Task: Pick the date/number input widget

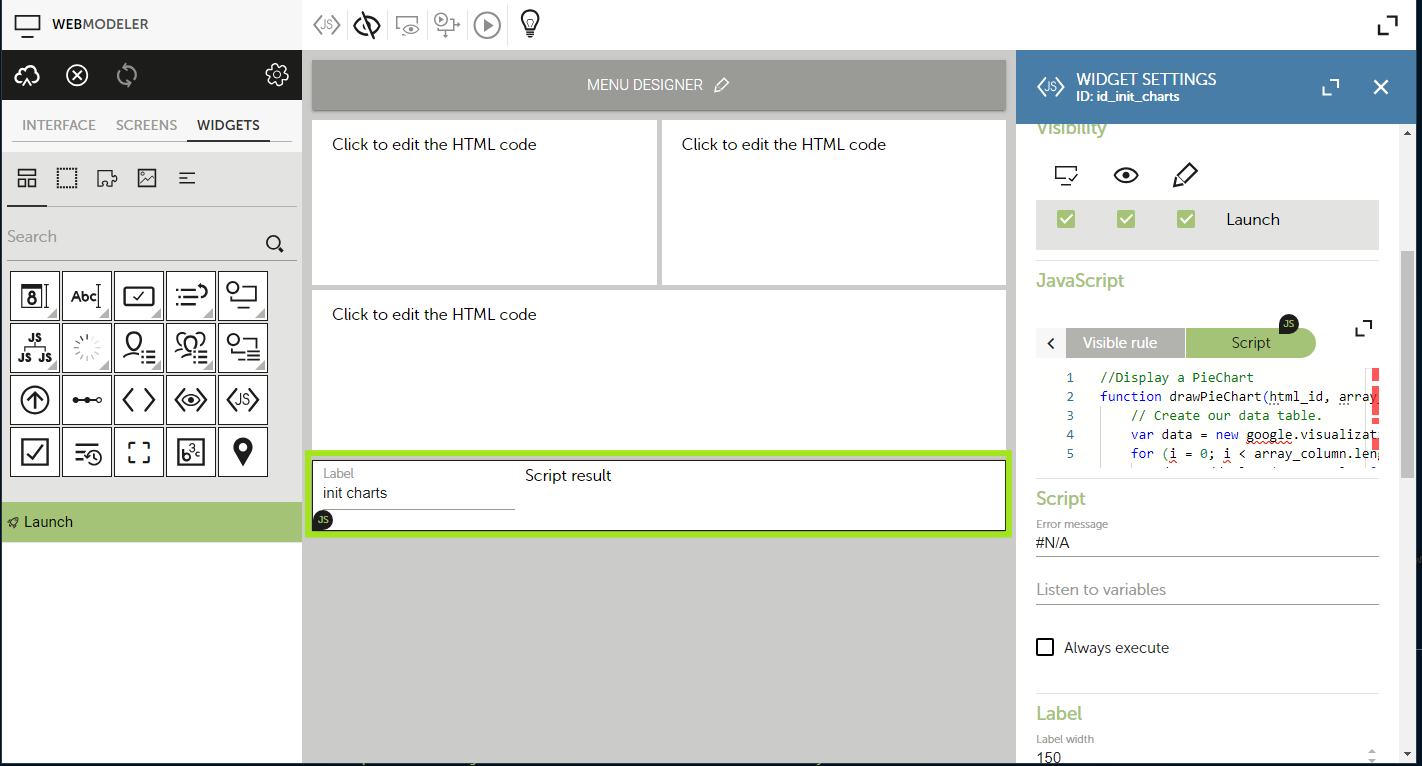Action: coord(35,296)
